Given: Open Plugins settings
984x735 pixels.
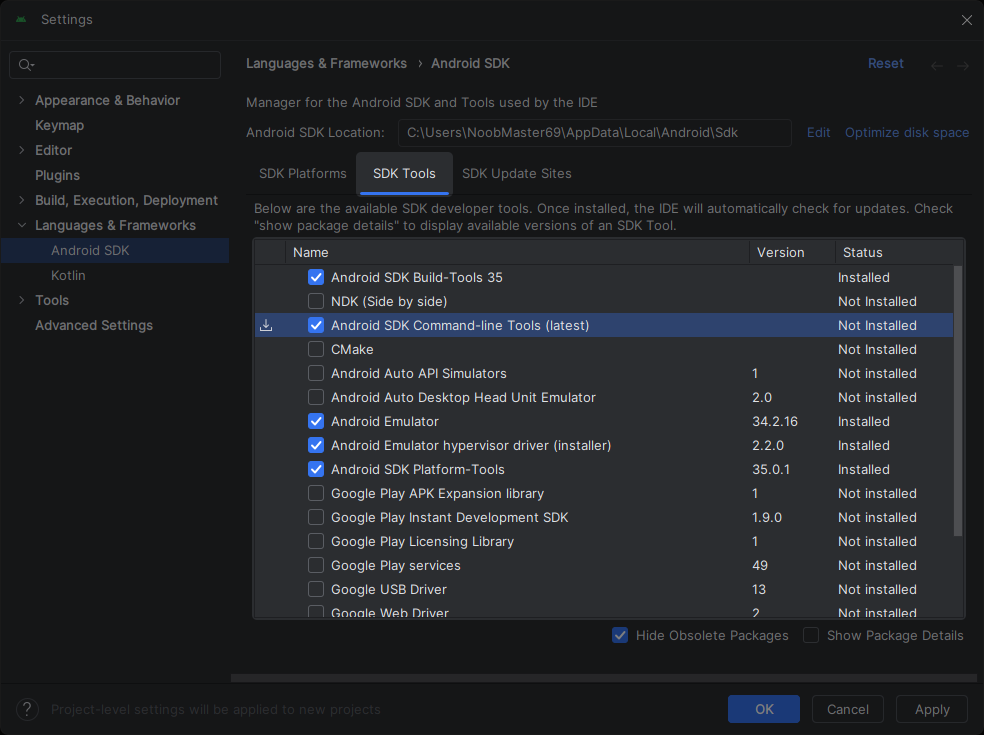Looking at the screenshot, I should [57, 175].
